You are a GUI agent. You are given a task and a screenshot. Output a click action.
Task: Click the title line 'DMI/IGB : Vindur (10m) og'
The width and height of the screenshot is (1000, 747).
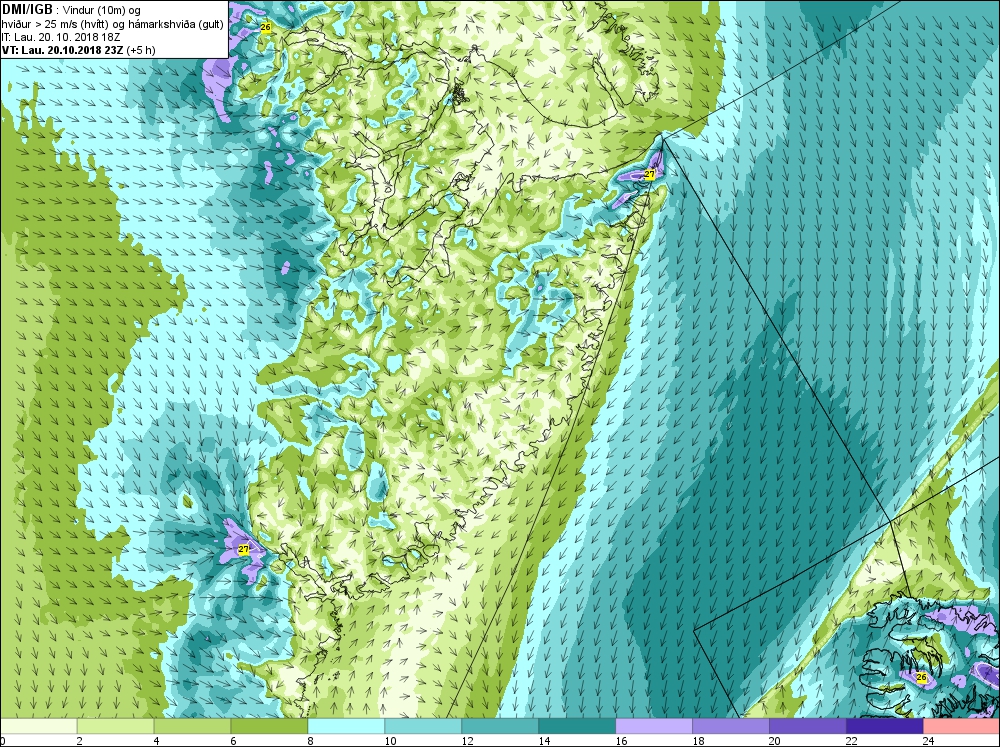coord(71,10)
